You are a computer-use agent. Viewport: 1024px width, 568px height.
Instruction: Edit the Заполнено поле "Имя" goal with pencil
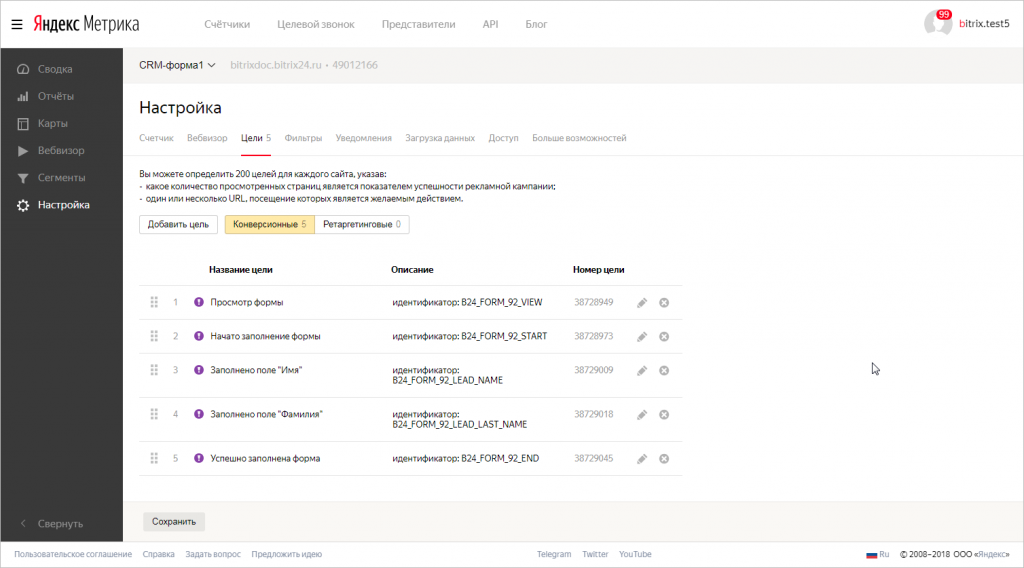click(x=642, y=371)
